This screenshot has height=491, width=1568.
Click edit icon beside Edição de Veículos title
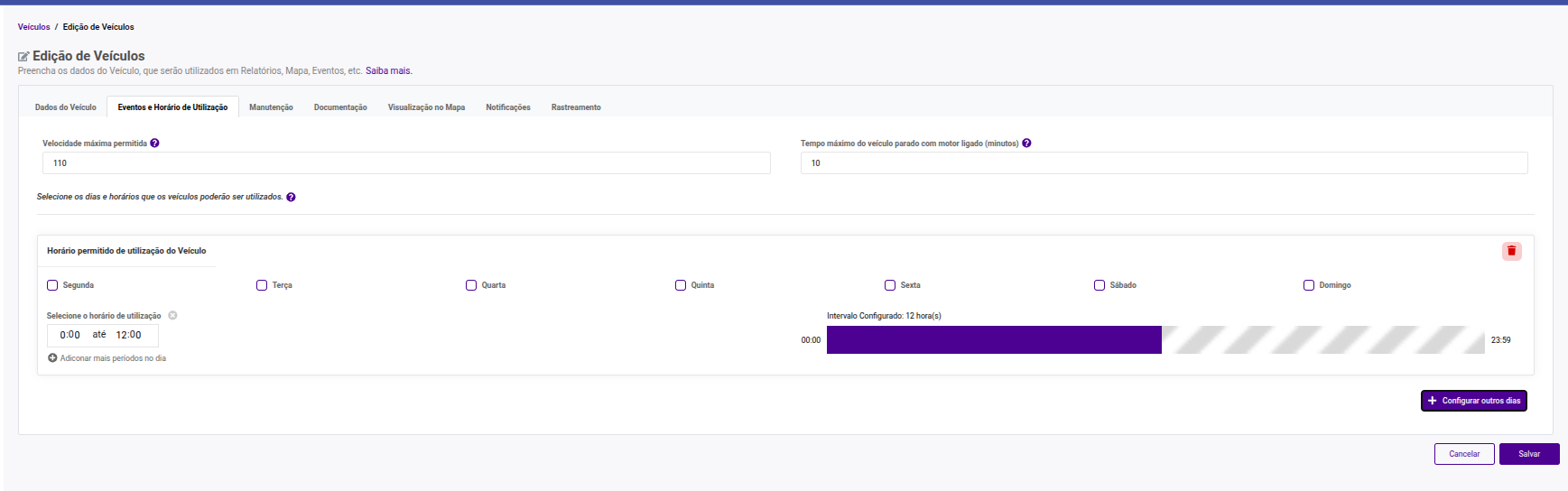23,56
